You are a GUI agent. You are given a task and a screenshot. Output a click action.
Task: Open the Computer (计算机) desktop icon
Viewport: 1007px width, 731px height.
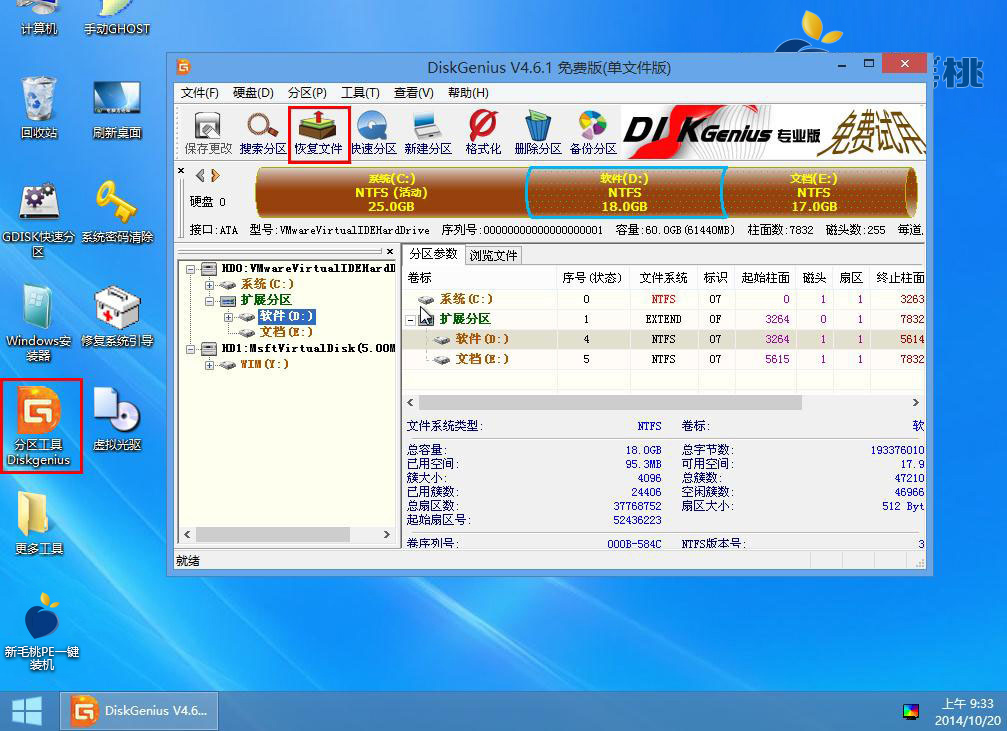39,19
